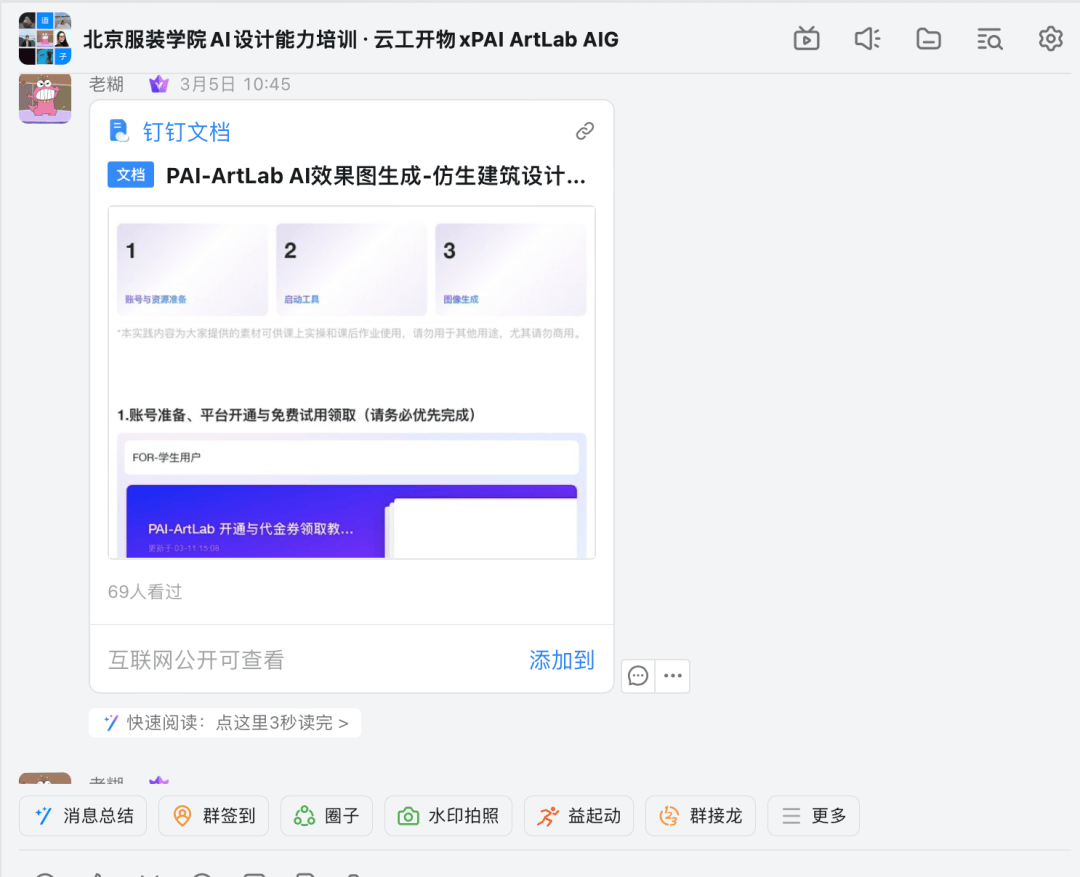Viewport: 1080px width, 877px height.
Task: Click the group announcement speaker icon
Action: 867,39
